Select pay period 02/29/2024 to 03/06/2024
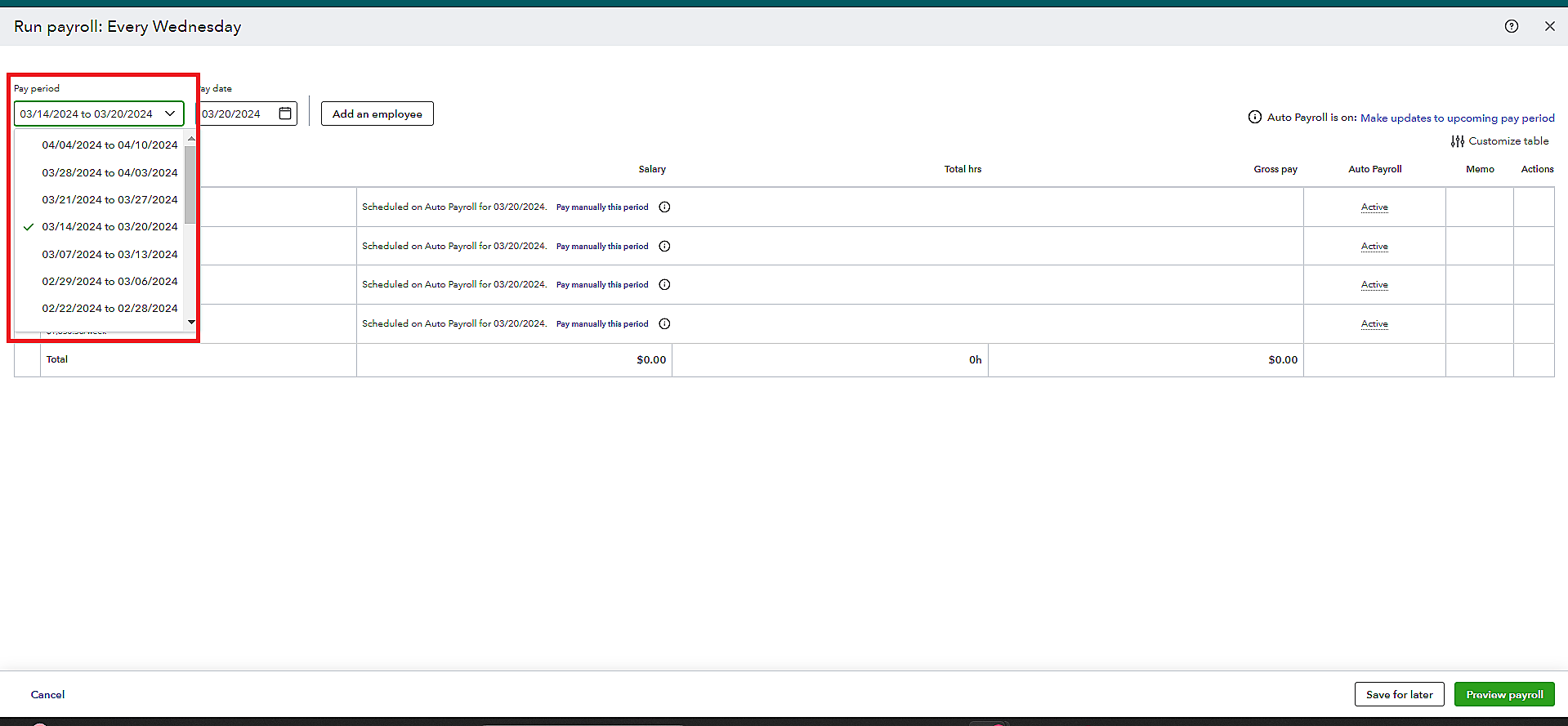The height and width of the screenshot is (726, 1568). (109, 282)
